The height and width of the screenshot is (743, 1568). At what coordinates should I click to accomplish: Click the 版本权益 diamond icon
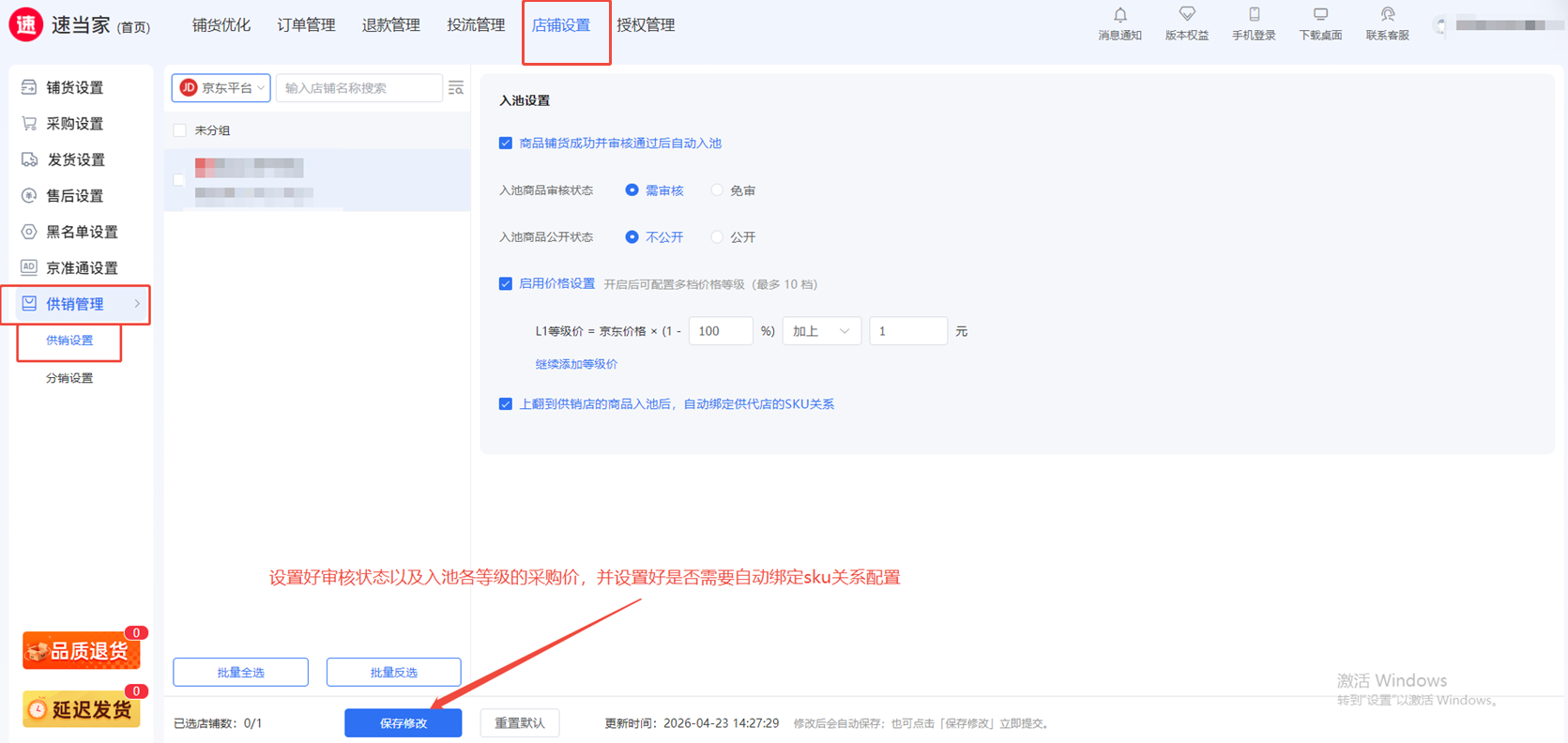[1186, 16]
